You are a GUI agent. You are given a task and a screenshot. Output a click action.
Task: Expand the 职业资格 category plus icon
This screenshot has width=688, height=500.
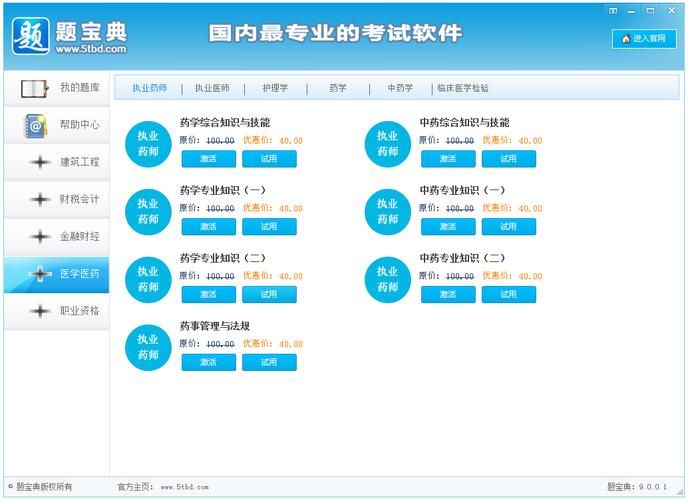tap(40, 311)
